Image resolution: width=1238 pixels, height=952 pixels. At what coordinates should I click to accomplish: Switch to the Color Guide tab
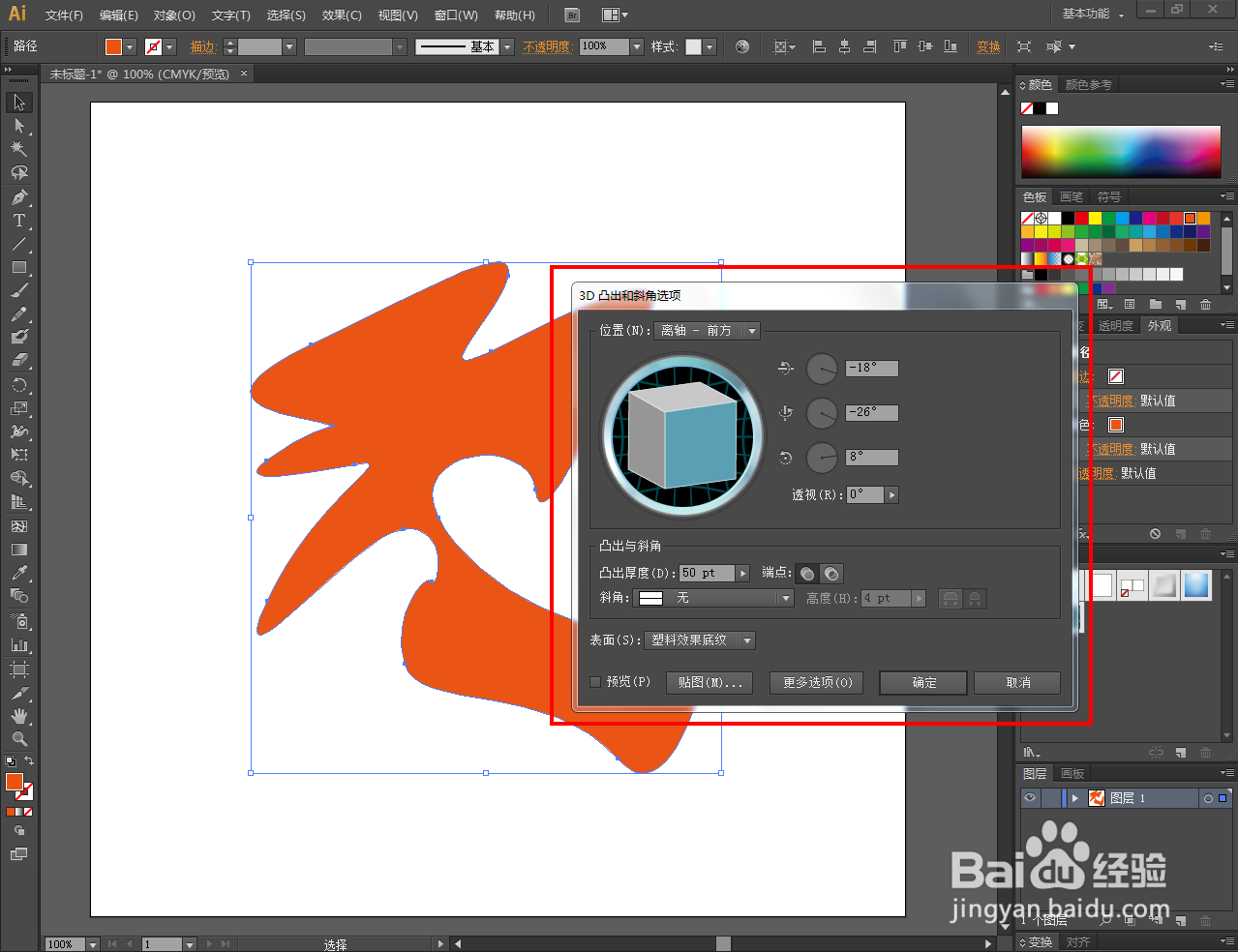pyautogui.click(x=1088, y=85)
